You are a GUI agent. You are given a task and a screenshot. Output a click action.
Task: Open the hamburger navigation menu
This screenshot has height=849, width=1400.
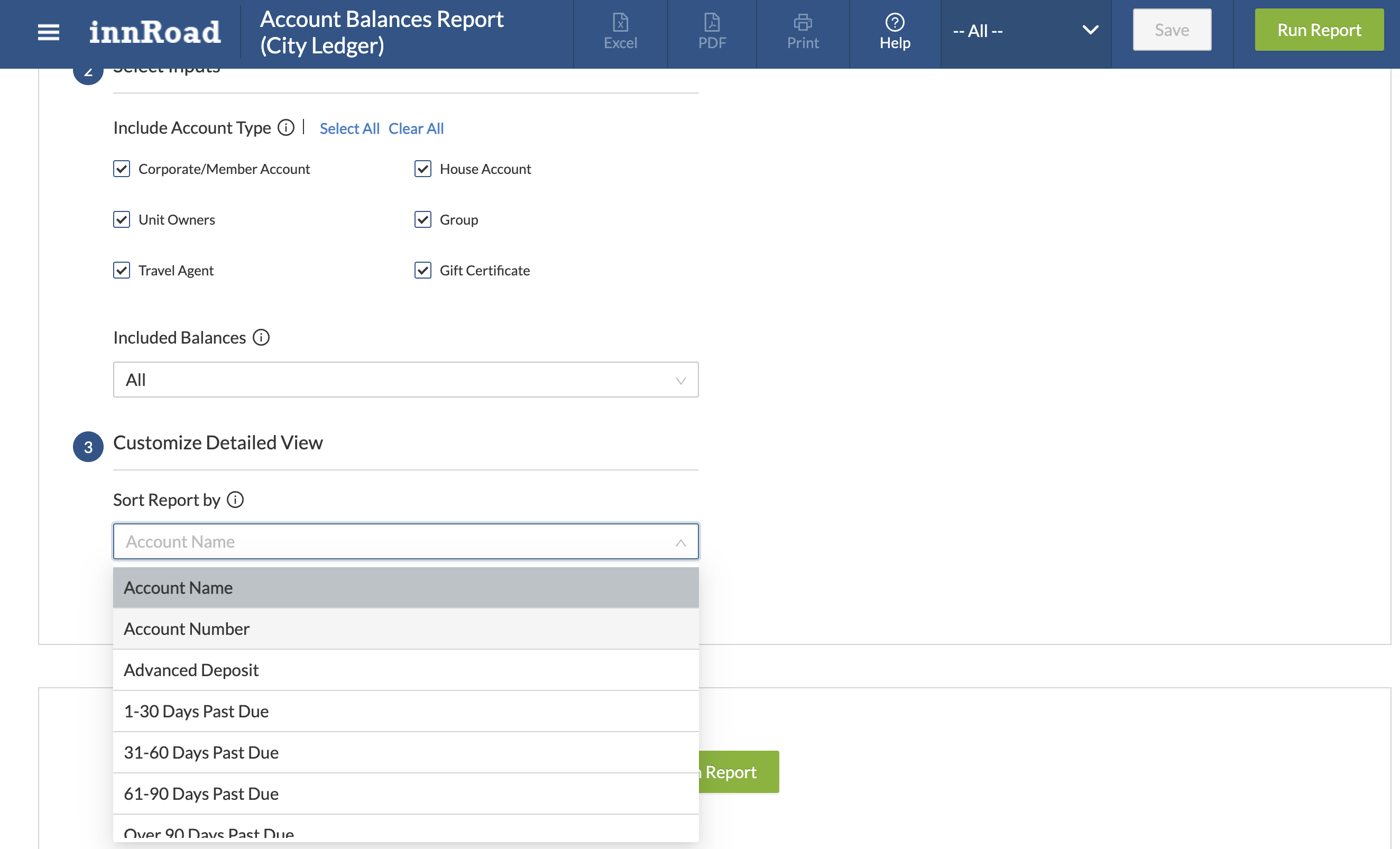click(48, 32)
